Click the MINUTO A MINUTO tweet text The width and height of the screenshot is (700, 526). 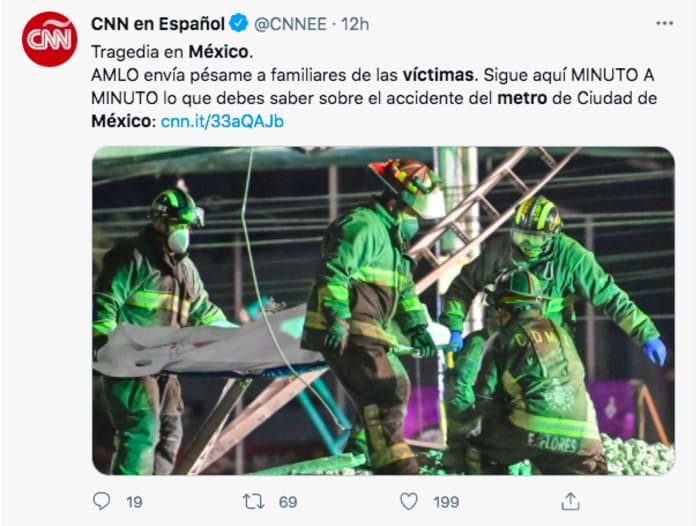(373, 87)
